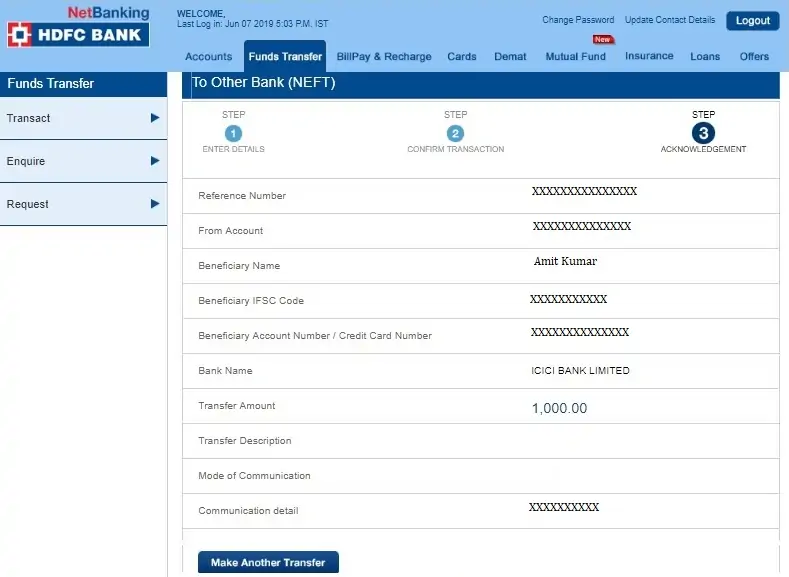Open the Insurance tab

pos(649,56)
